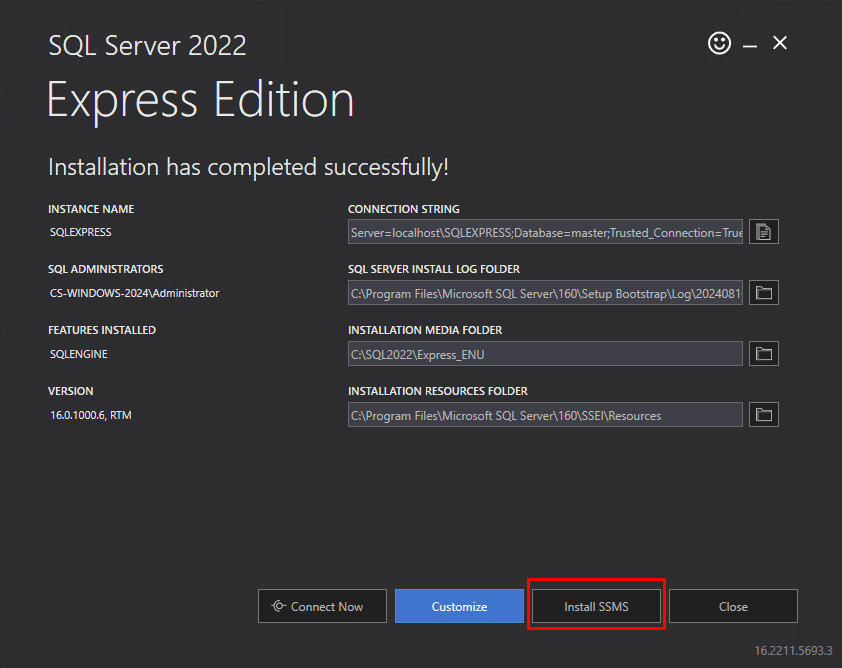Screen dimensions: 842x668
Task: Open the Customize setup options
Action: point(459,606)
